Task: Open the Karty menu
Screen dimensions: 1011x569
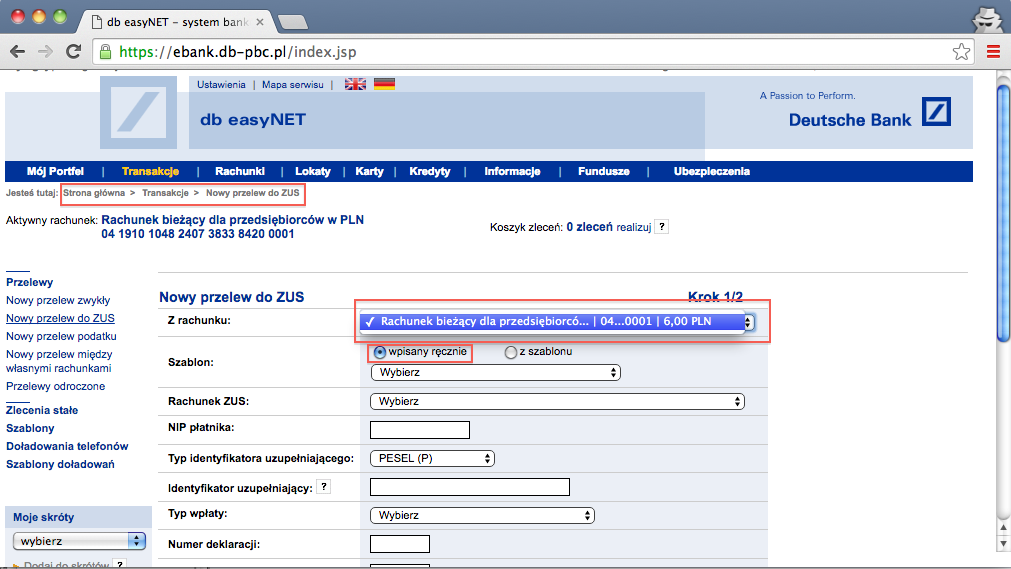Action: (369, 171)
